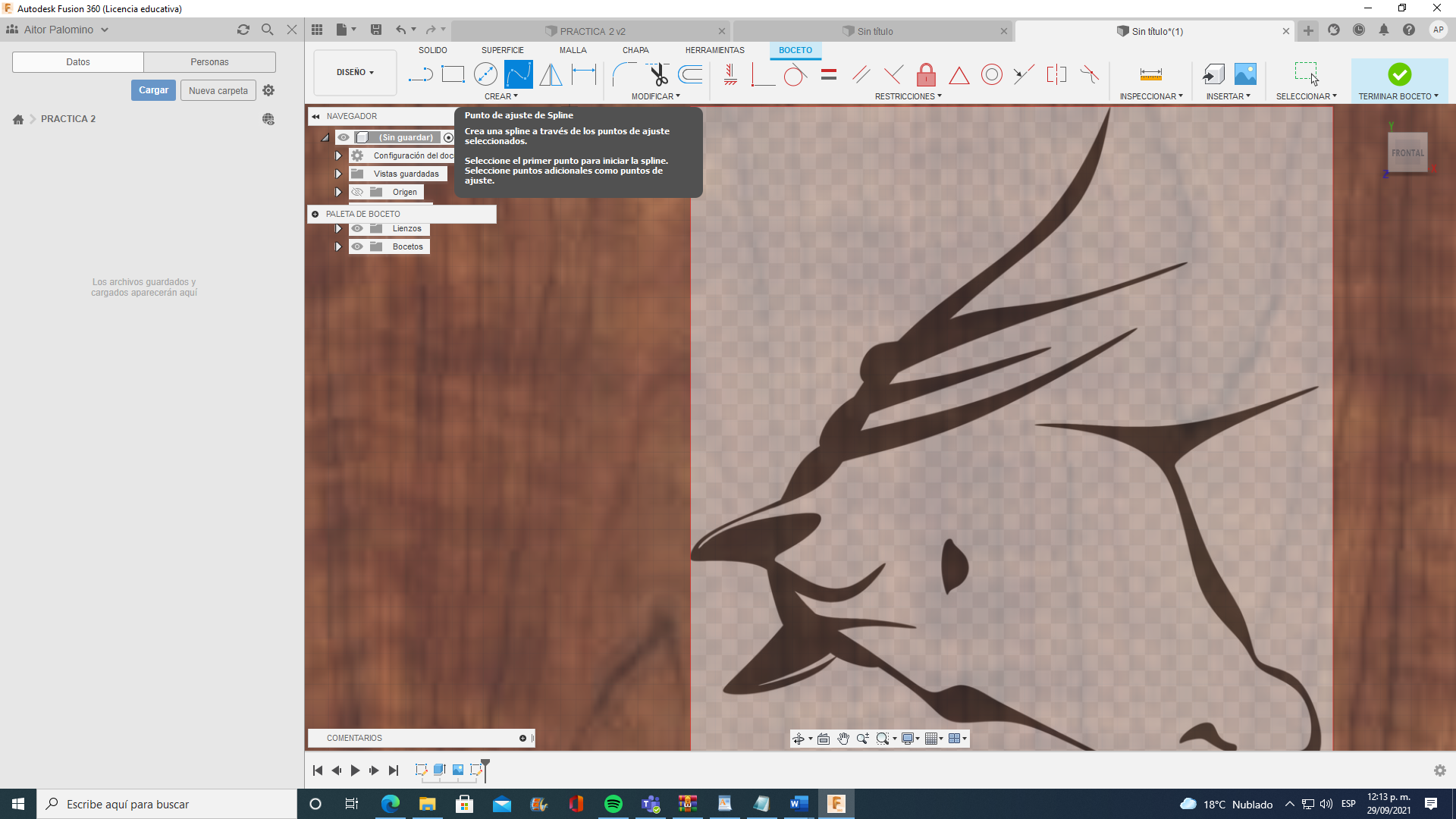Hide the Bocetos folder

click(x=357, y=246)
